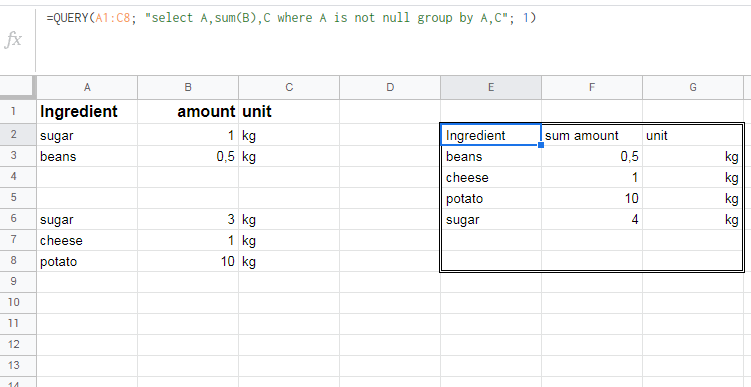Click '4' sum cell in column F
The image size is (751, 387).
point(592,219)
